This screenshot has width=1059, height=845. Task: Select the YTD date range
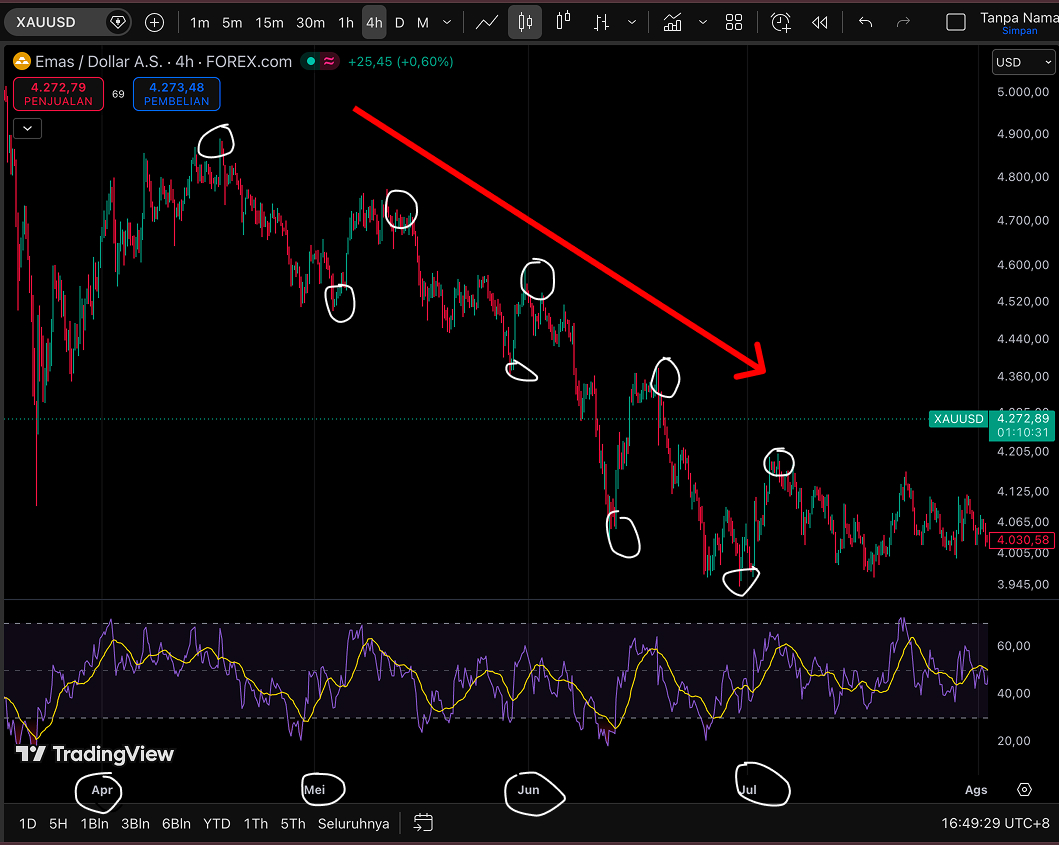(x=217, y=823)
